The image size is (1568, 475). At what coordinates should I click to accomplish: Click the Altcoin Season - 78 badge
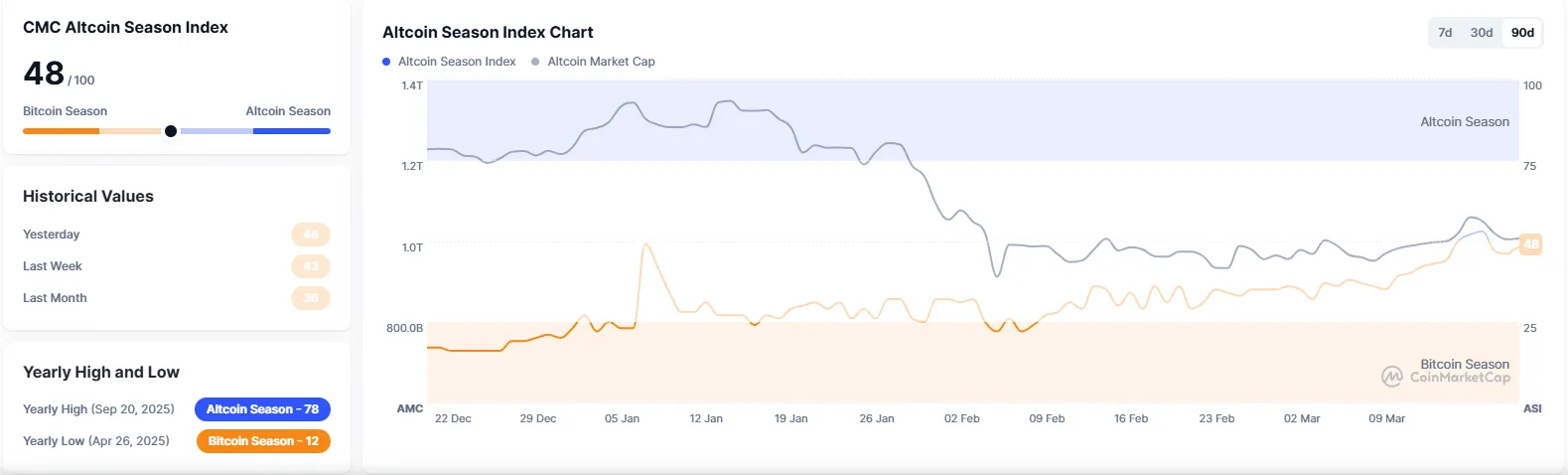coord(262,409)
